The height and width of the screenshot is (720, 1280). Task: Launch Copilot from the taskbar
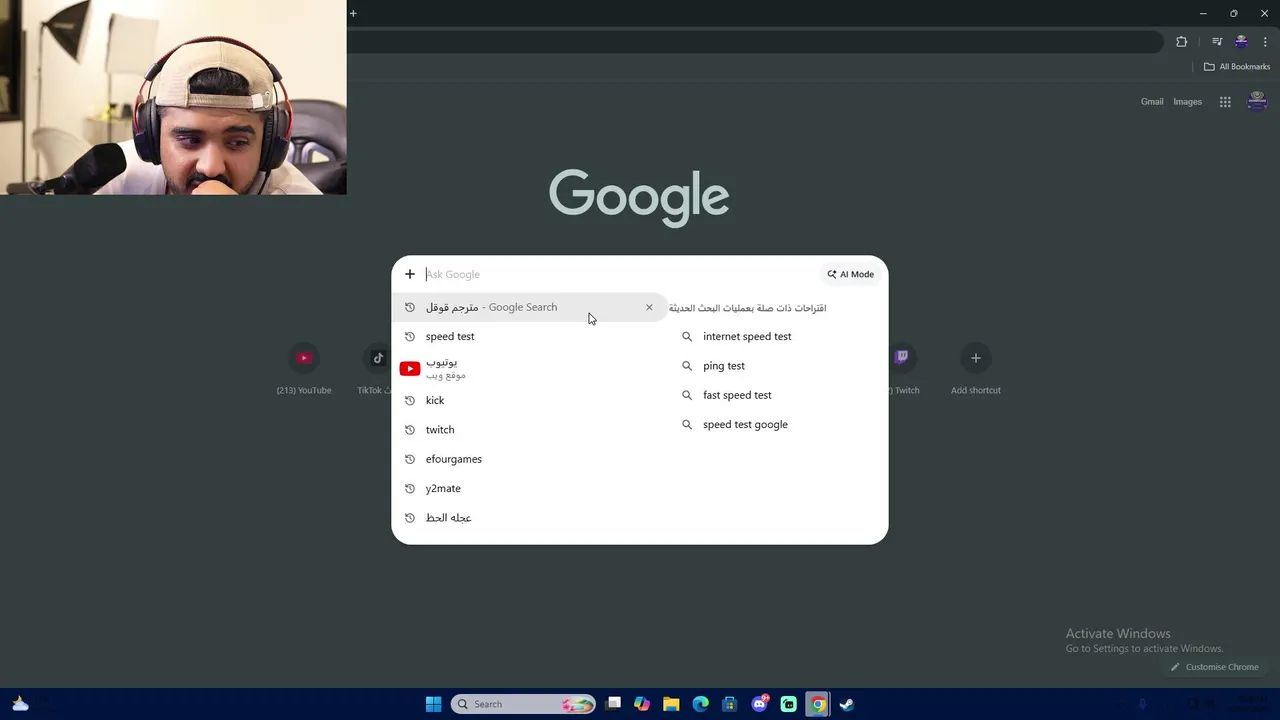pos(642,704)
